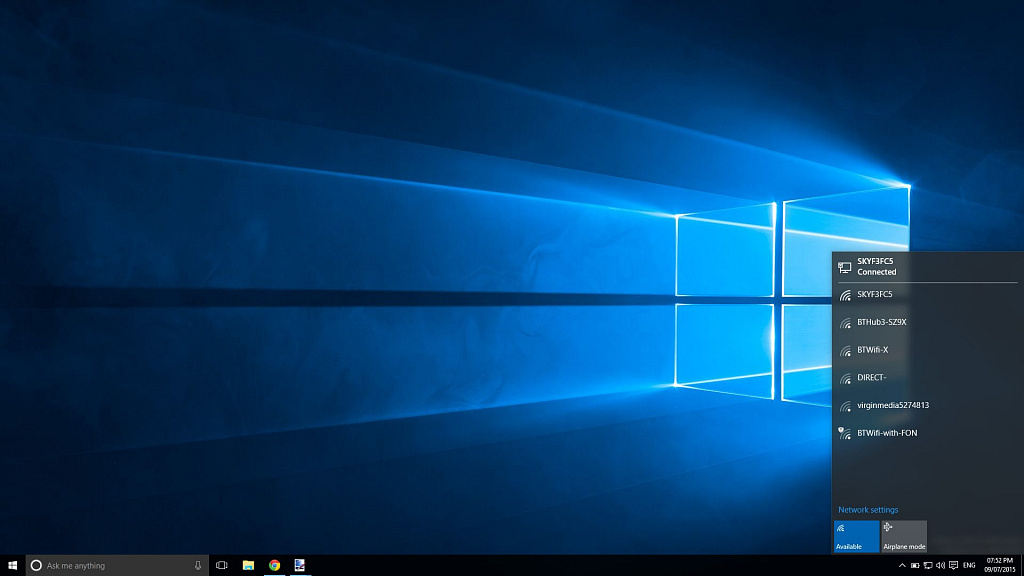Check the battery status icon

click(915, 566)
